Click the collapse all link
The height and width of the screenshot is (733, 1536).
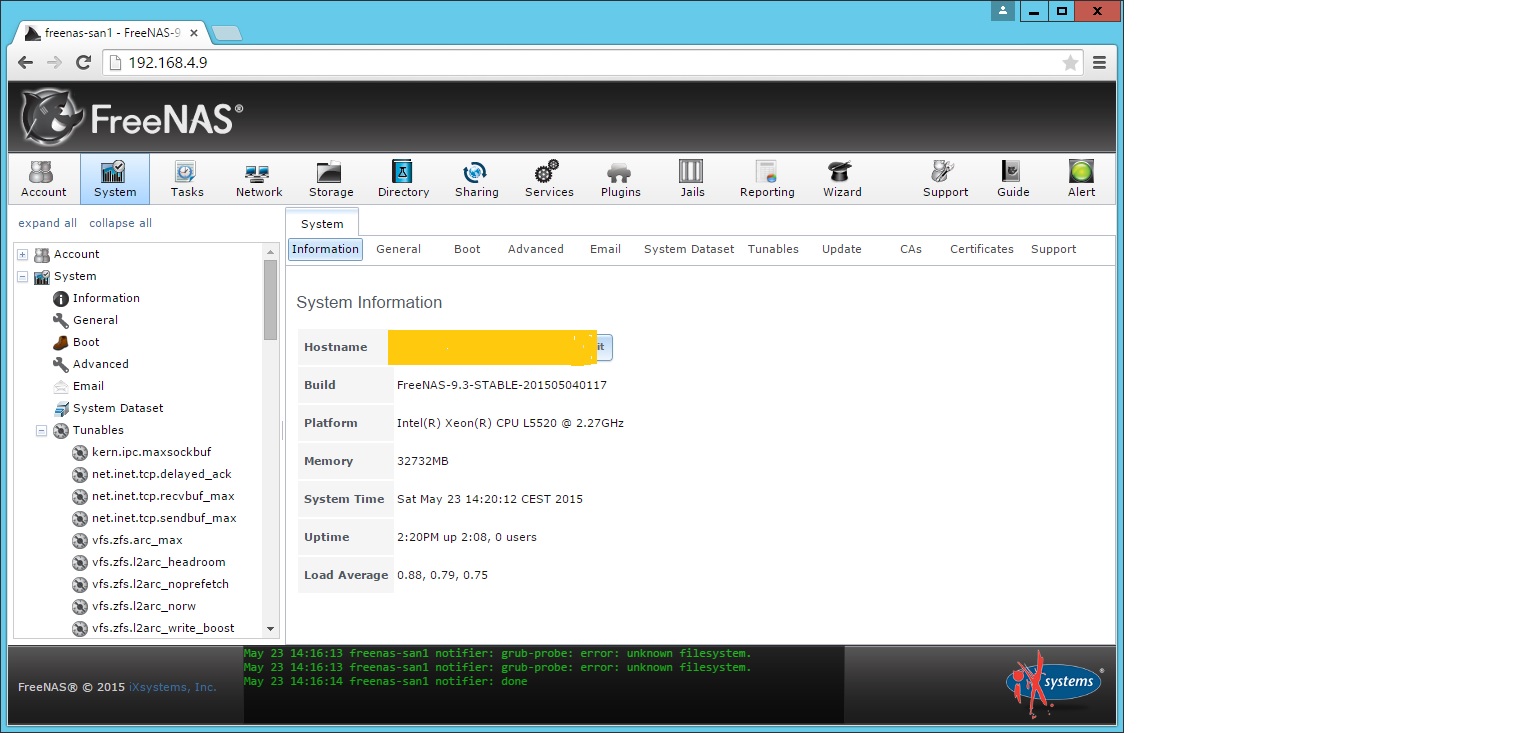pyautogui.click(x=120, y=223)
